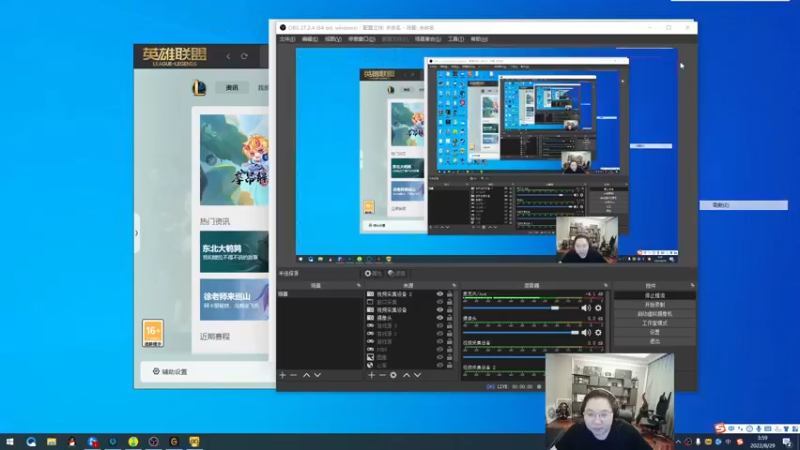The width and height of the screenshot is (800, 450).
Task: Open the blue browser icon next to Start
Action: point(31,441)
